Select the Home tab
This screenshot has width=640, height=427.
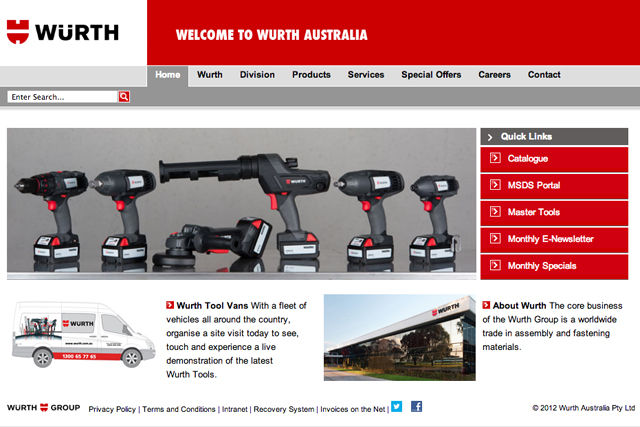[x=168, y=75]
